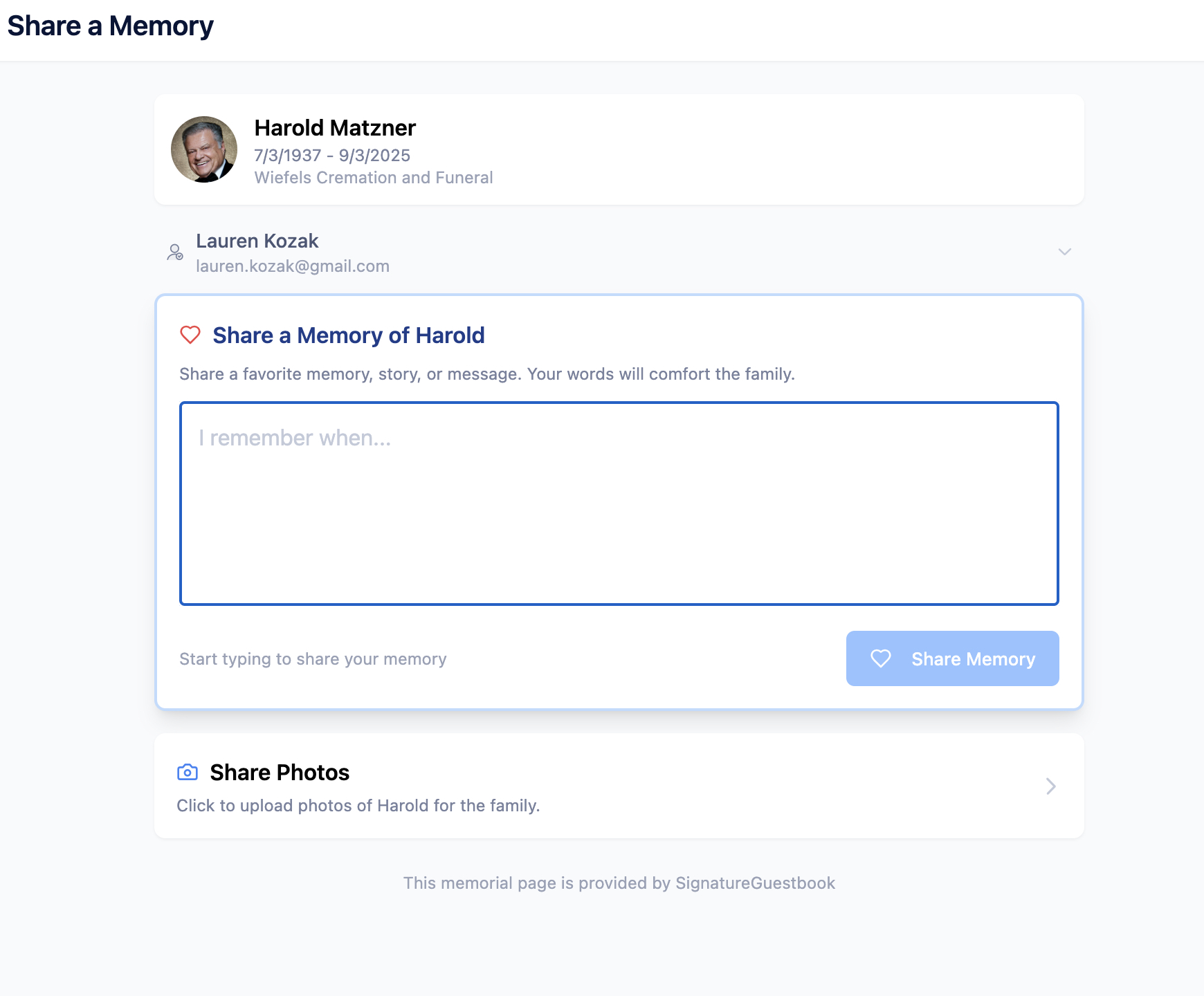The width and height of the screenshot is (1204, 996).
Task: Click "Wiefels Cremation and Funeral" text
Action: [x=374, y=178]
